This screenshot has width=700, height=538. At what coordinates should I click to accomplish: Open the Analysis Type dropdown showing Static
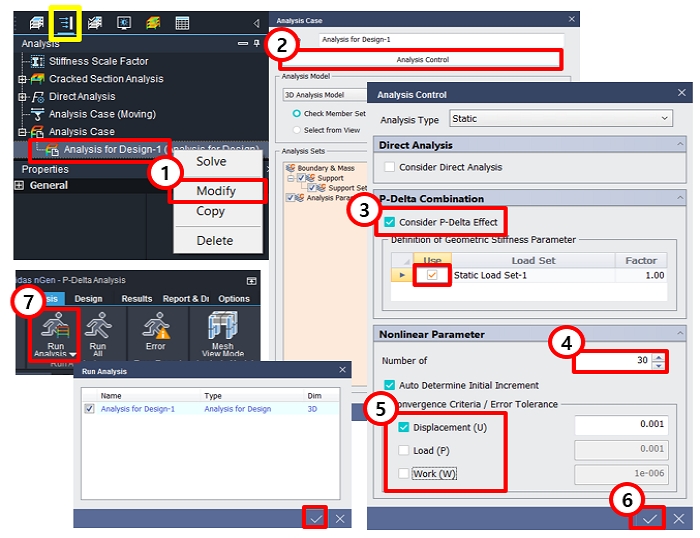pyautogui.click(x=561, y=119)
